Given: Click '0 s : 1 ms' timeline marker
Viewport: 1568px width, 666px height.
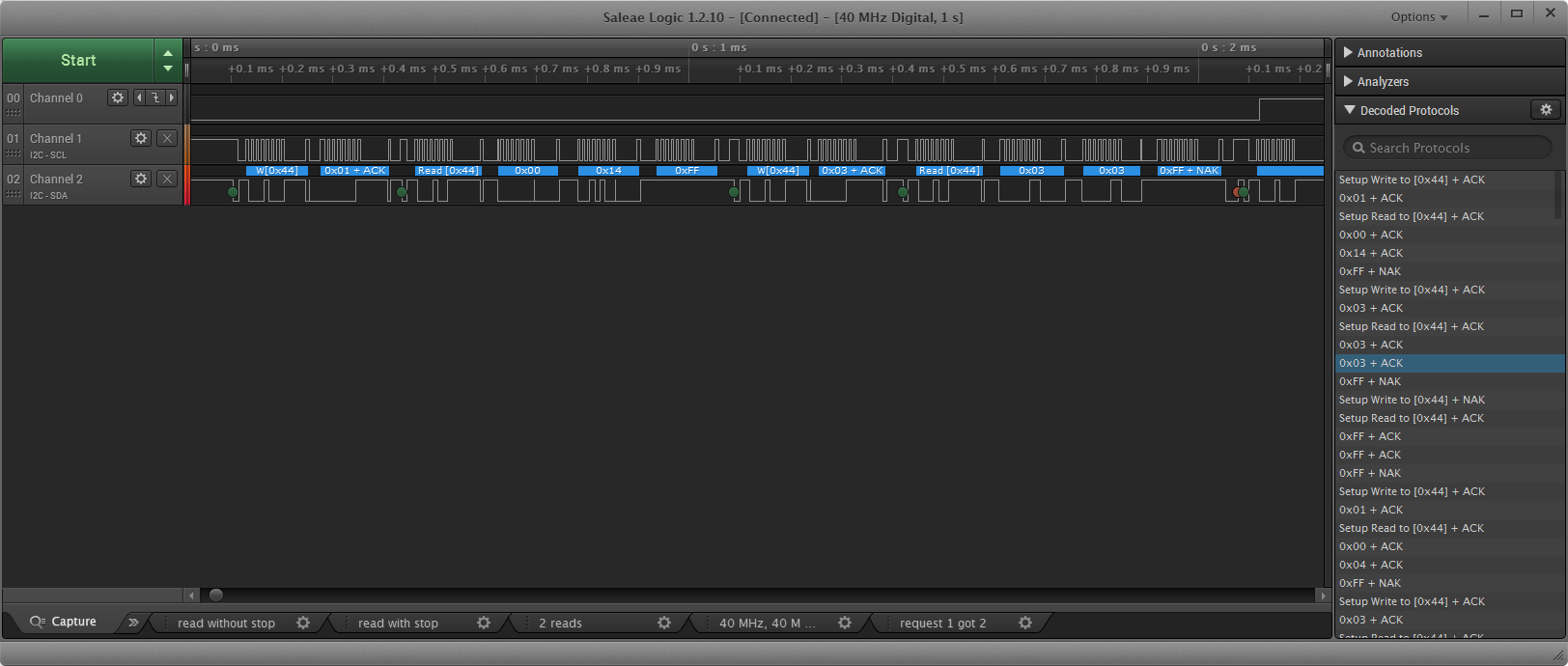Looking at the screenshot, I should (x=719, y=47).
